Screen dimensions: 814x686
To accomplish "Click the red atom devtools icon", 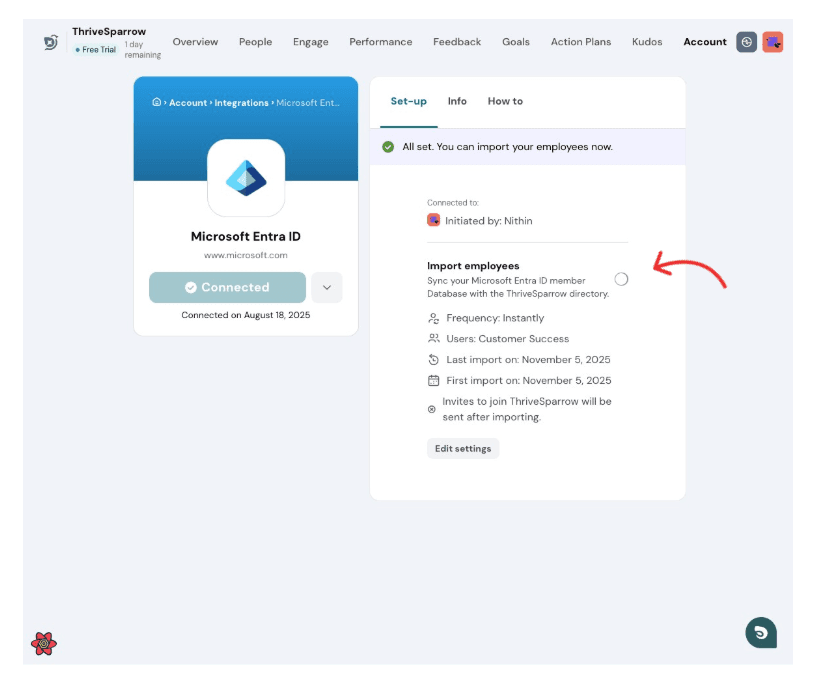I will (x=44, y=643).
